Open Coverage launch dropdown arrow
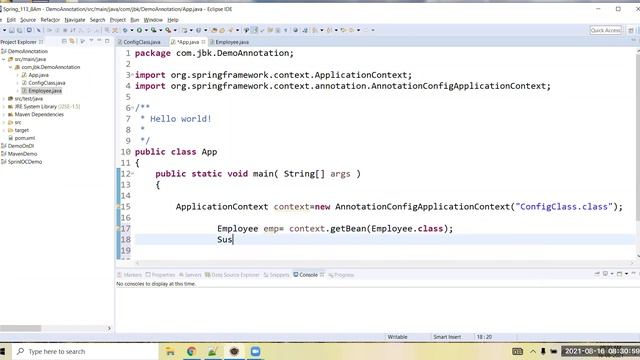This screenshot has height=360, width=640. click(x=161, y=30)
